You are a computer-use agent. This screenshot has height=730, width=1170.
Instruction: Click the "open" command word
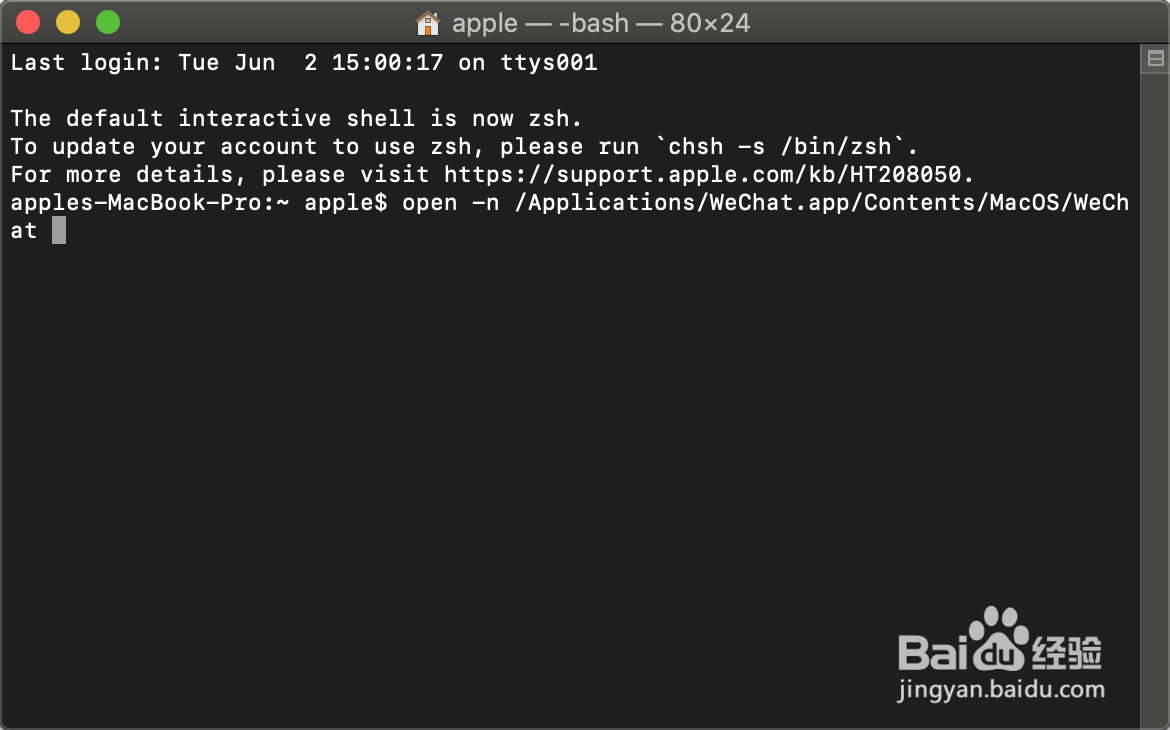(x=429, y=203)
